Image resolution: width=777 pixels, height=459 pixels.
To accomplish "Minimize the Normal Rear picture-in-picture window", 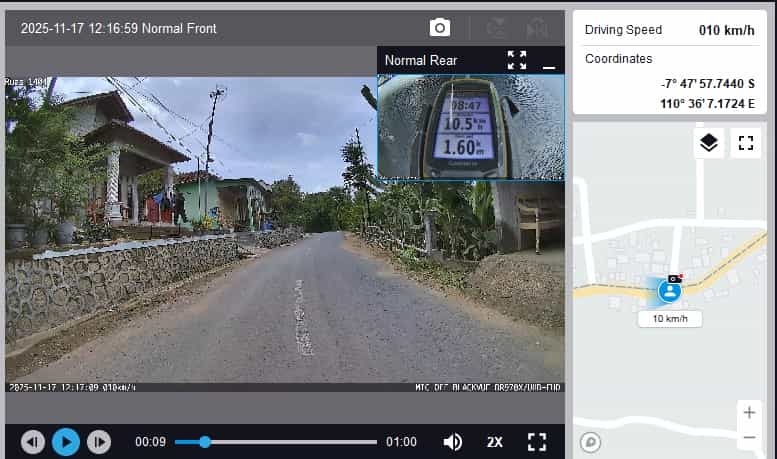I will click(x=548, y=61).
